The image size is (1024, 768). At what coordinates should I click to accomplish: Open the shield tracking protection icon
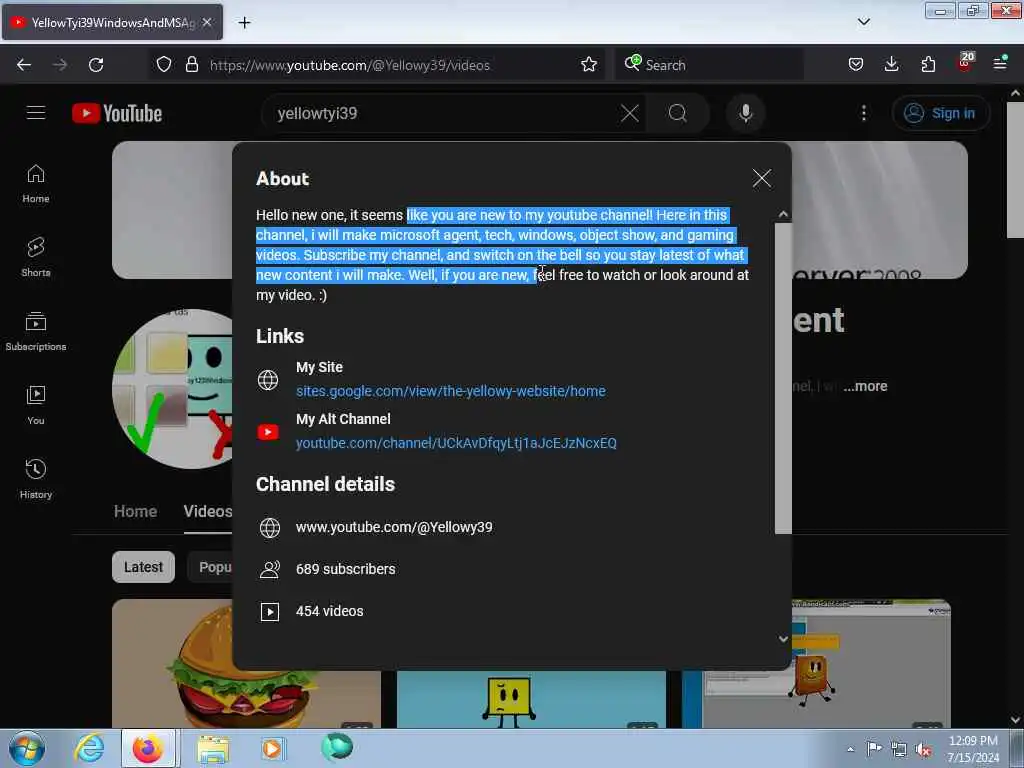pyautogui.click(x=164, y=65)
